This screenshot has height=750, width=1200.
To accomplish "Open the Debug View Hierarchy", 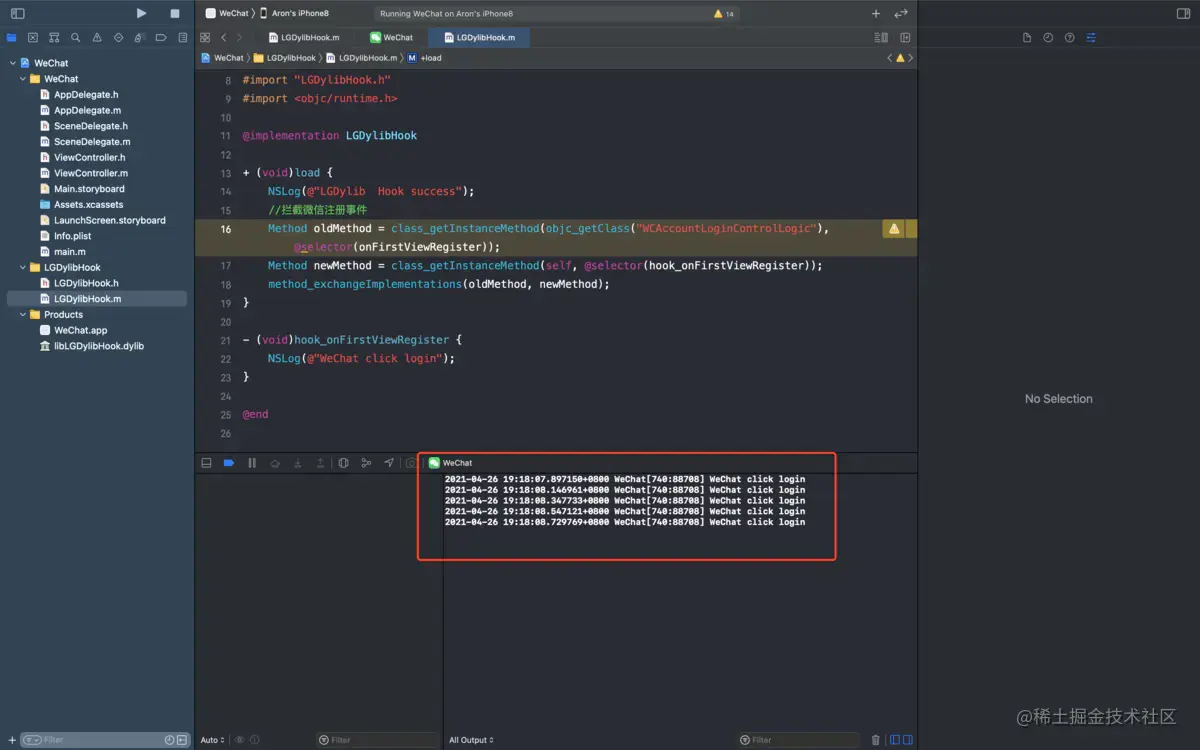I will tap(343, 463).
